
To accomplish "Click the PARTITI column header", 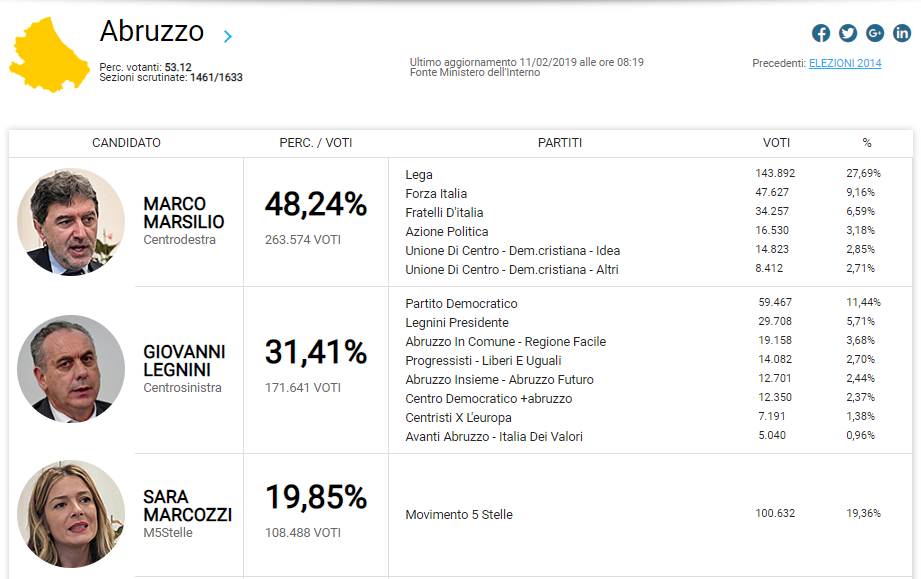I will (560, 143).
